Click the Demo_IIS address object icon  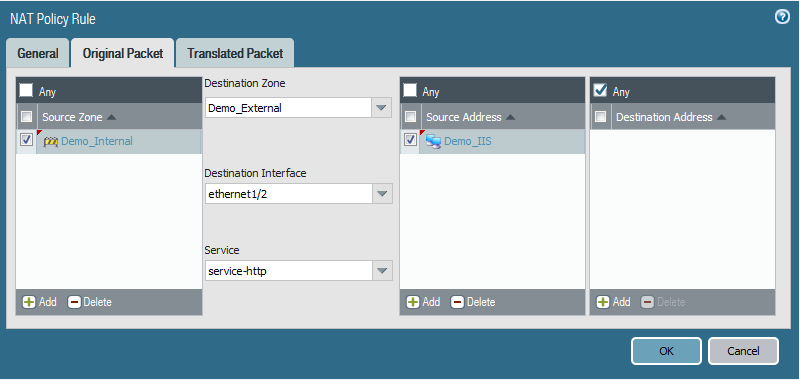click(433, 141)
